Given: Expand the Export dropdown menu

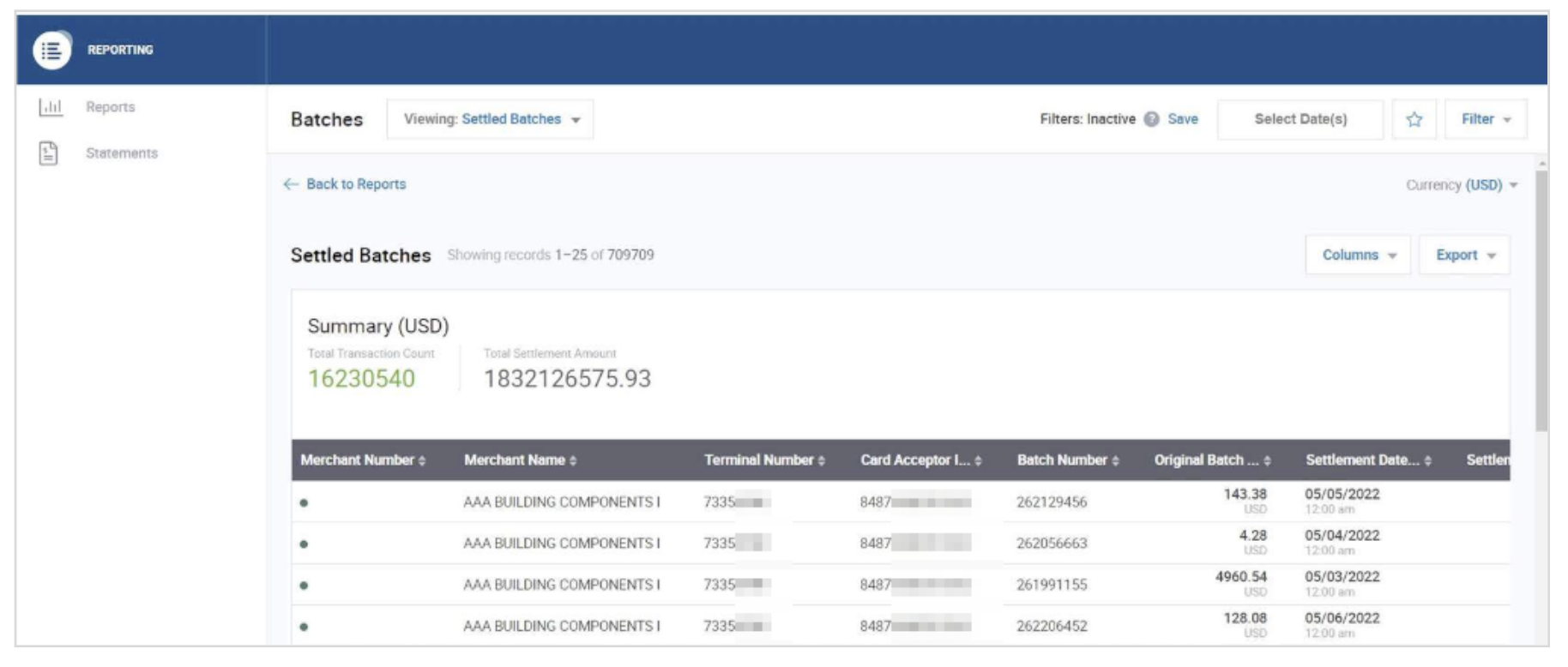Looking at the screenshot, I should 1464,255.
